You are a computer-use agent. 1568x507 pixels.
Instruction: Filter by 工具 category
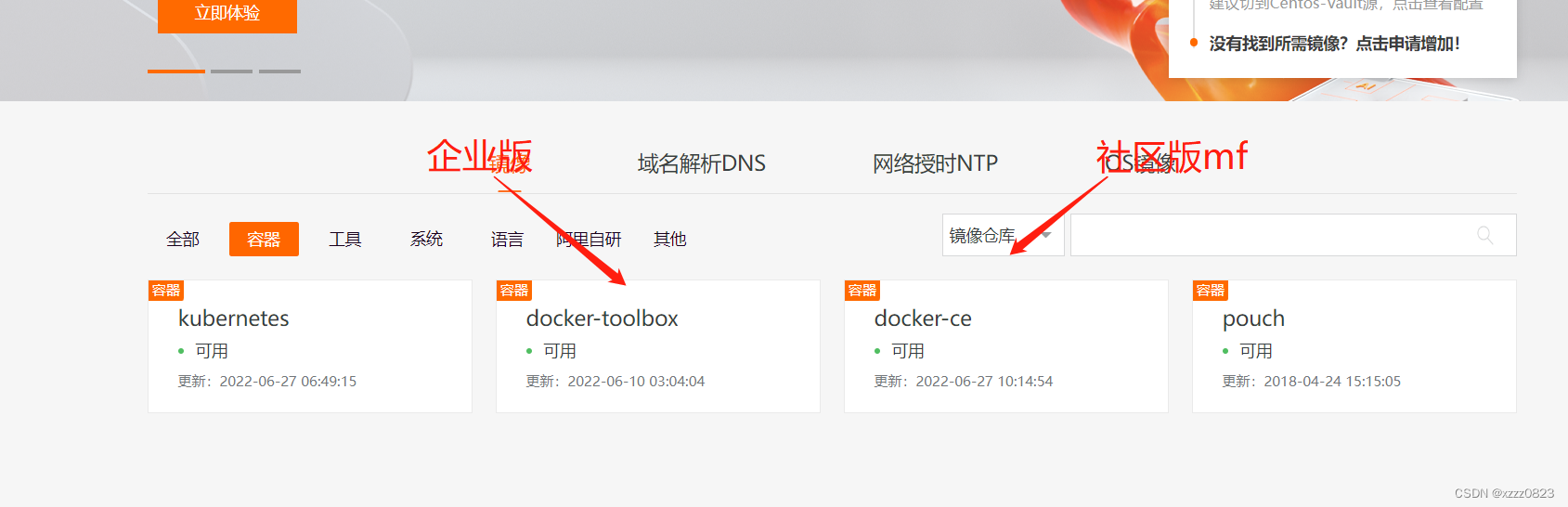345,240
